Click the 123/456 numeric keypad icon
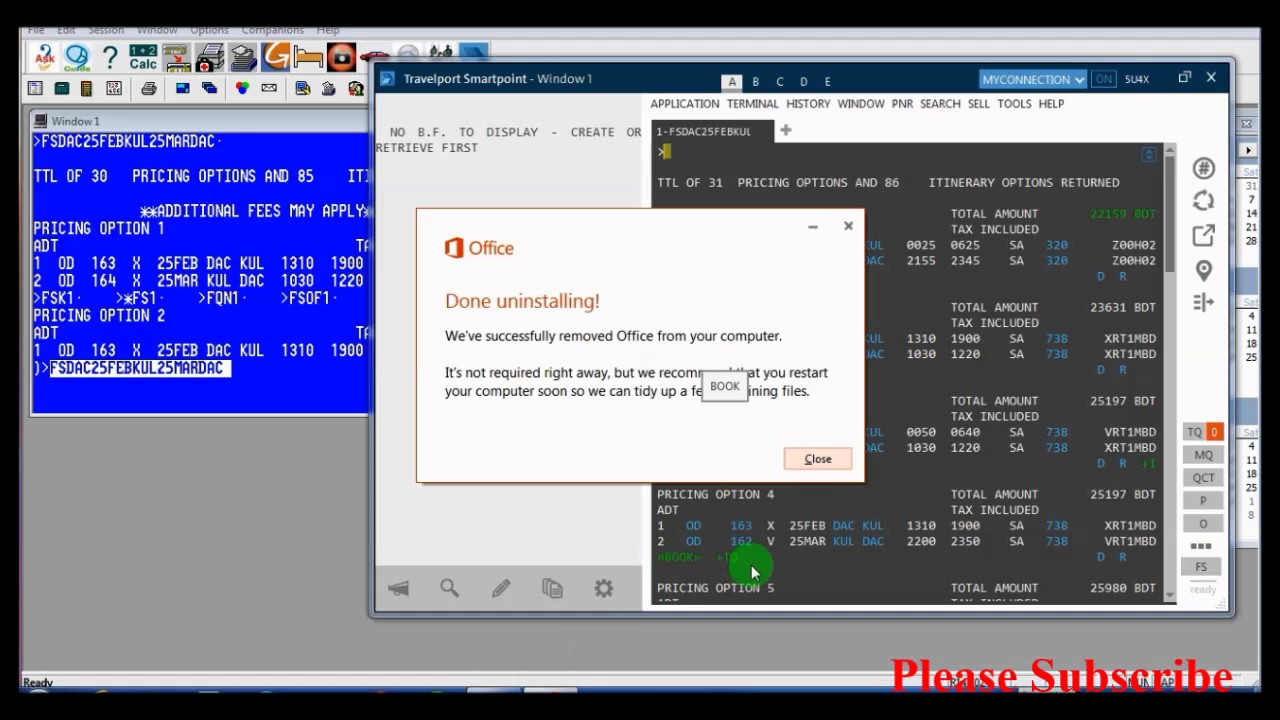The height and width of the screenshot is (720, 1280). [x=113, y=89]
